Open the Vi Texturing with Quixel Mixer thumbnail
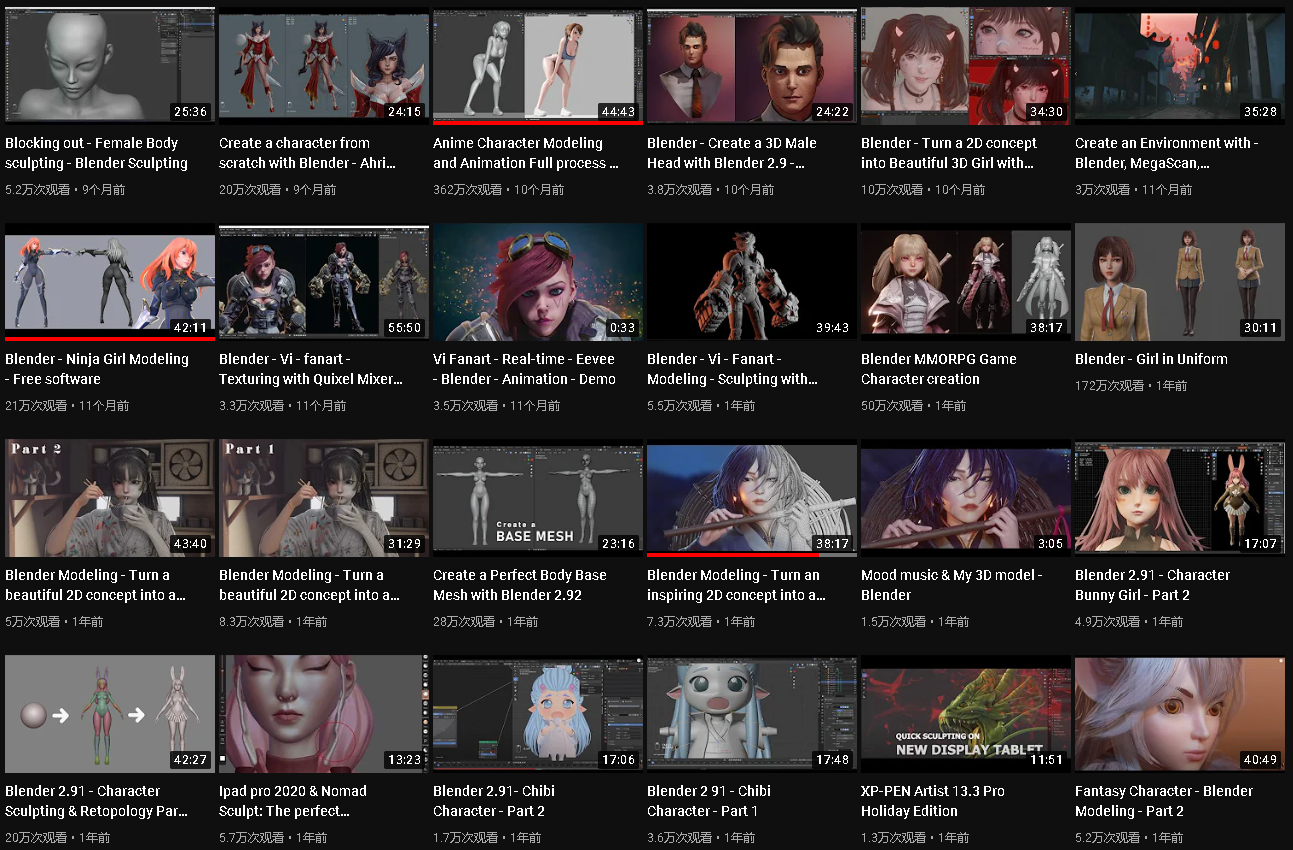 point(324,281)
